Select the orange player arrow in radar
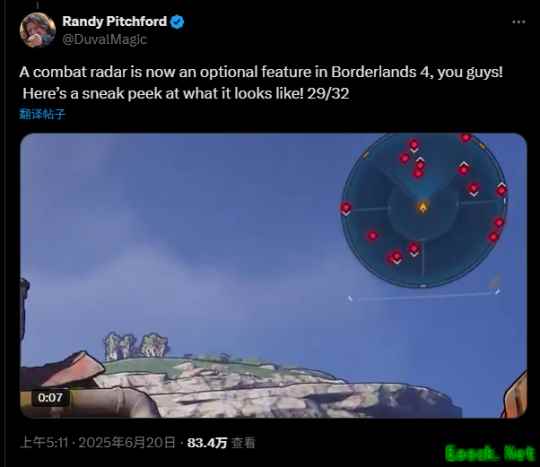 click(x=423, y=207)
